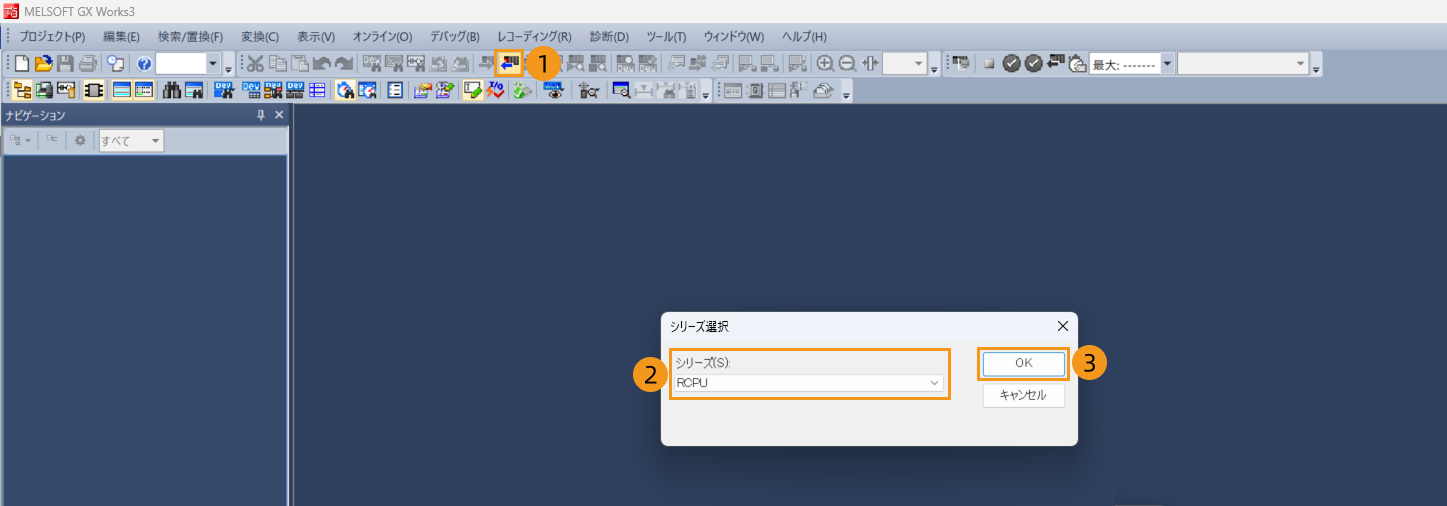This screenshot has height=506, width=1447.
Task: Open the レコーディング(R) menu
Action: tap(534, 36)
